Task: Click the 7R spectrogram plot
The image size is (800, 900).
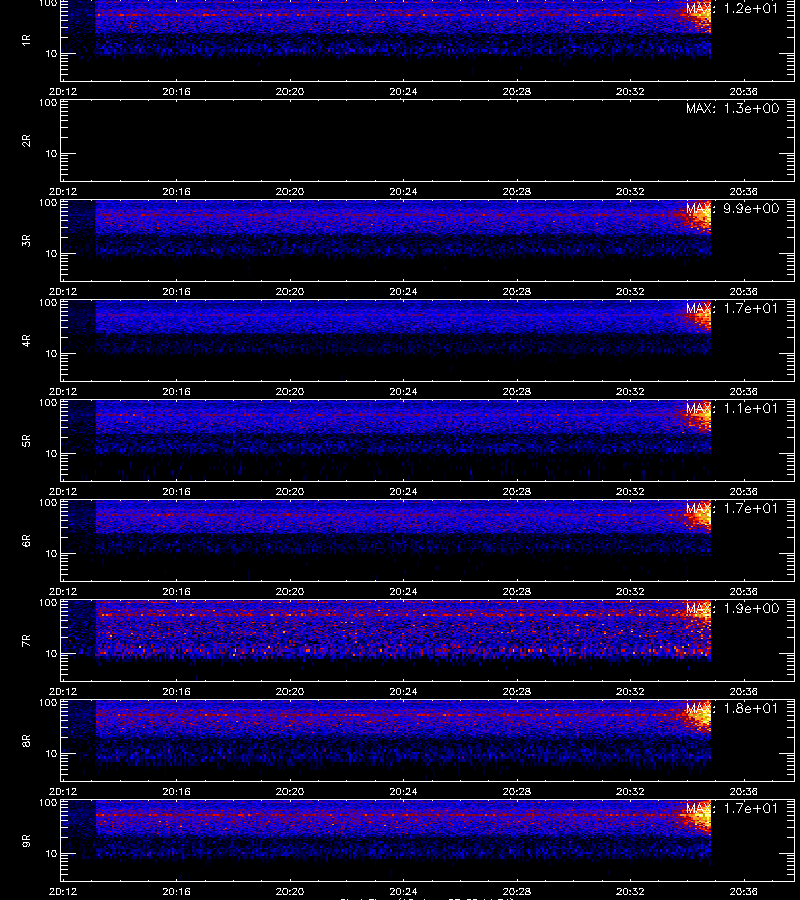Action: (x=428, y=641)
